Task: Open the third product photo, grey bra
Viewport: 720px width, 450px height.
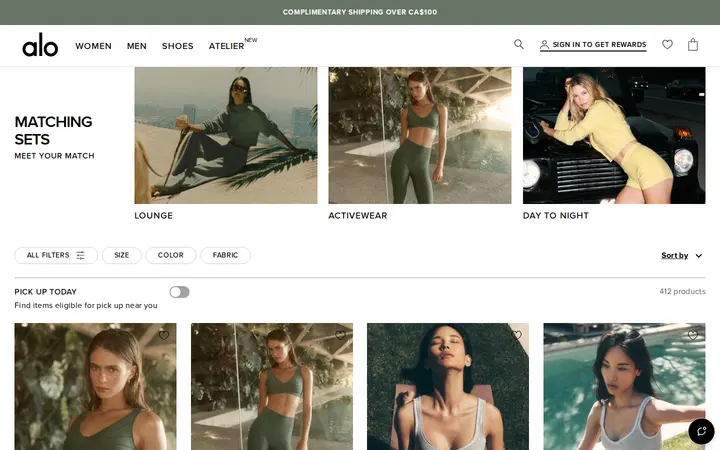Action: click(448, 387)
